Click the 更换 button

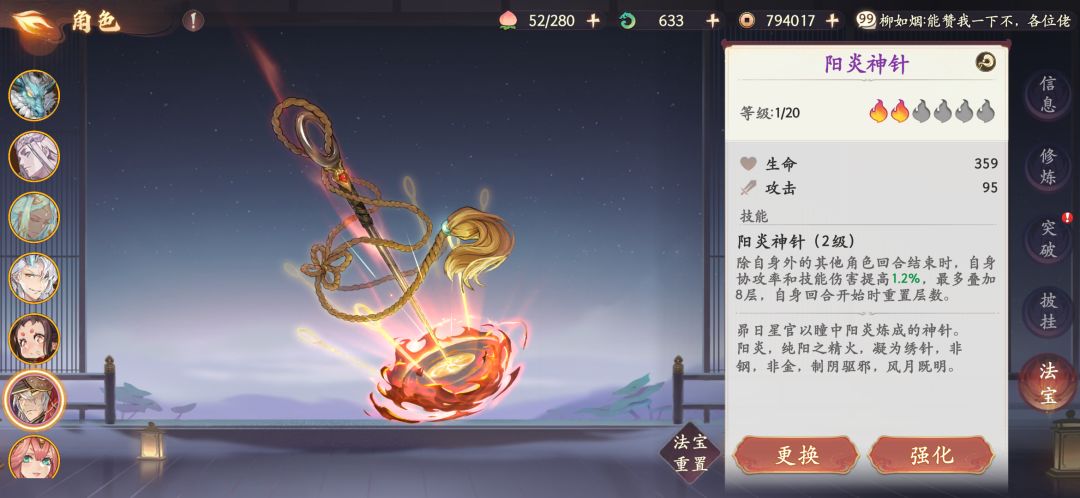coord(796,455)
